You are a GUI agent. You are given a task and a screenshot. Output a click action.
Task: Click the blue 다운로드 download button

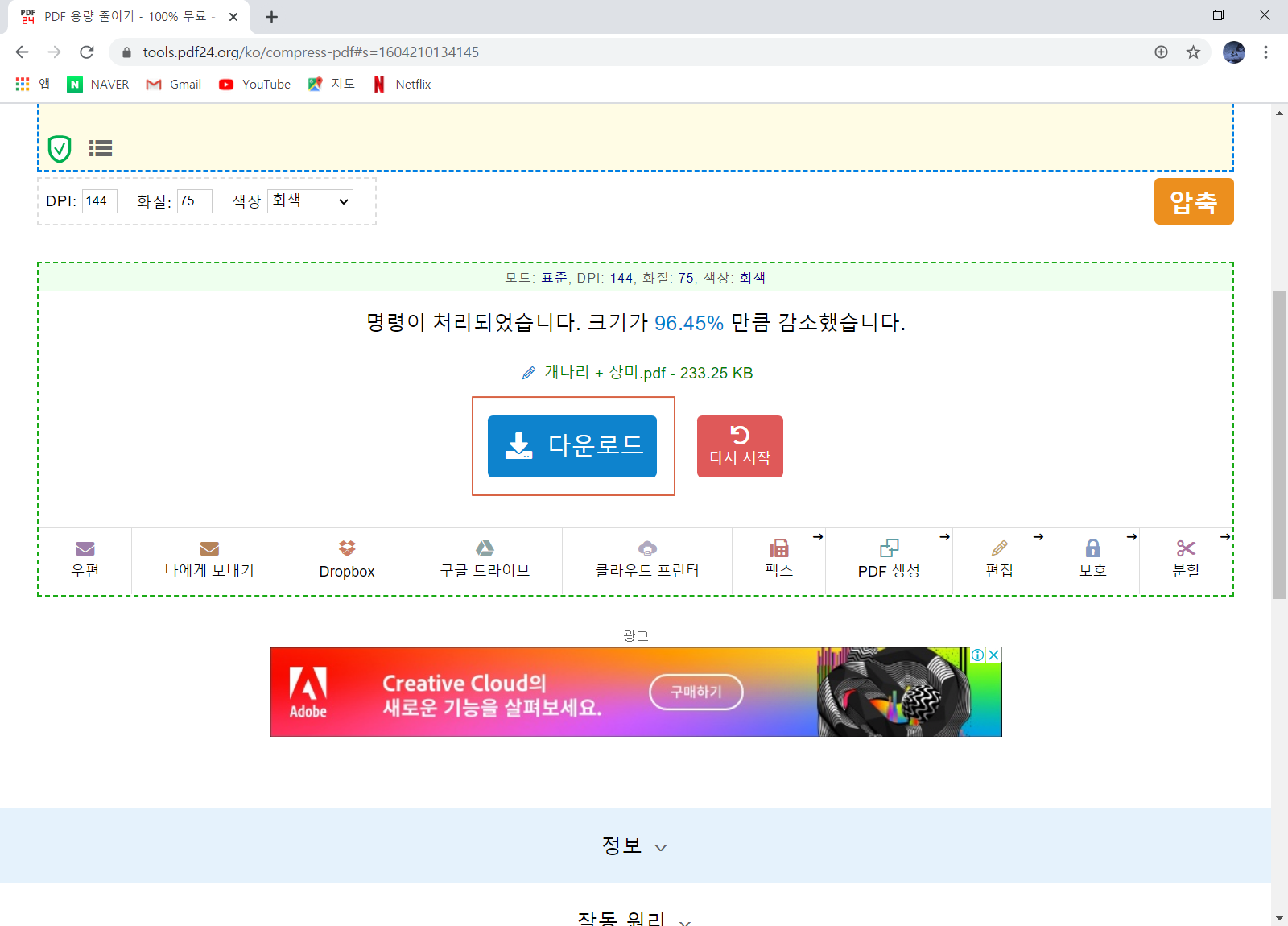[x=572, y=446]
